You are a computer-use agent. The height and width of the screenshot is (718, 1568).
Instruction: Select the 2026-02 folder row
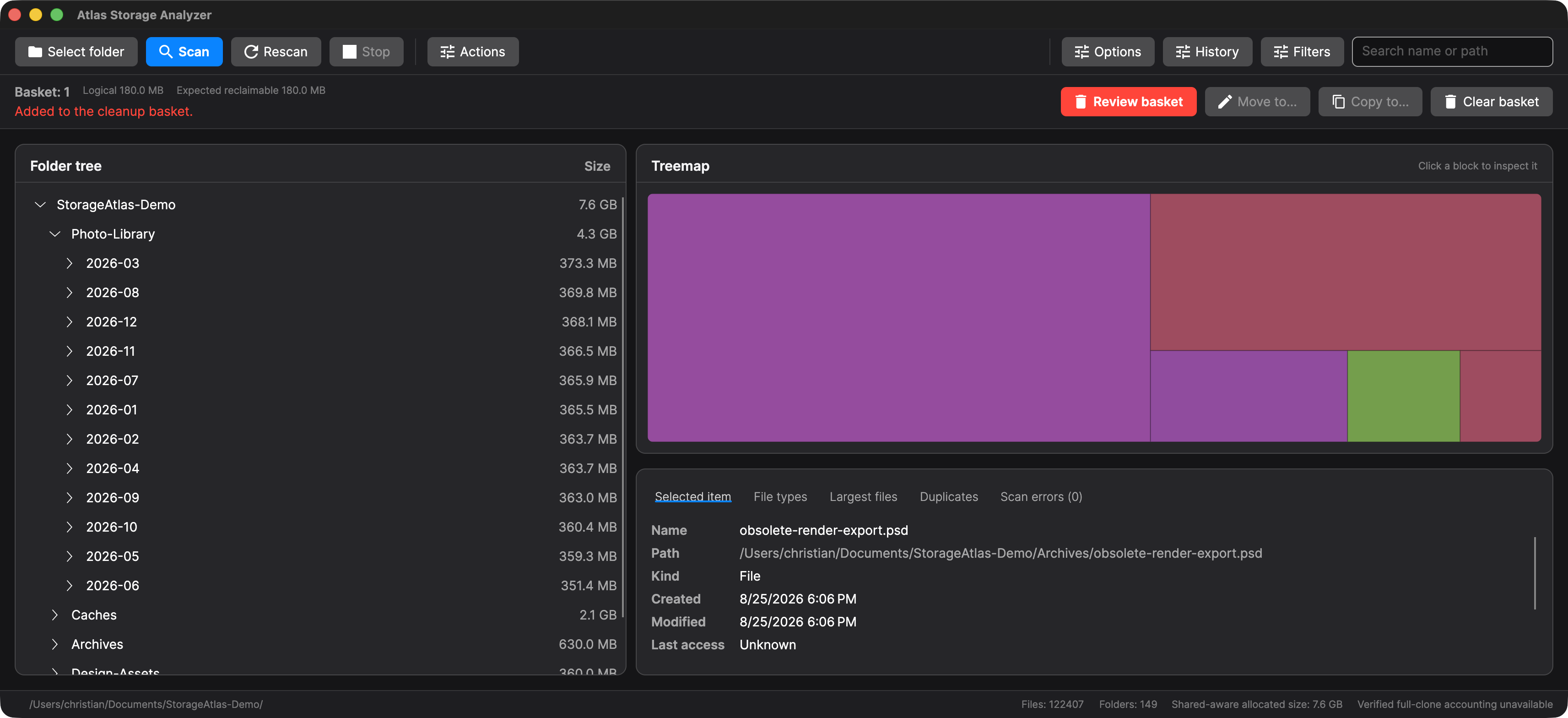[x=321, y=439]
